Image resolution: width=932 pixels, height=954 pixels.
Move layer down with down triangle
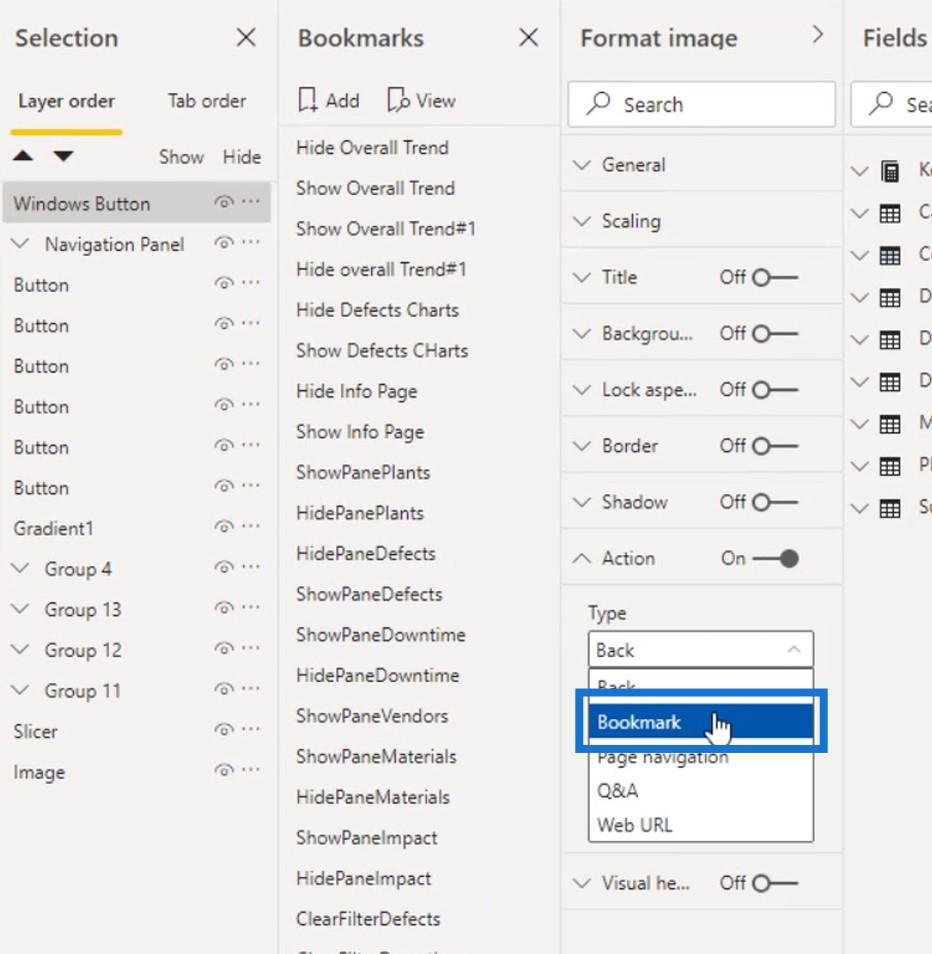(x=63, y=156)
